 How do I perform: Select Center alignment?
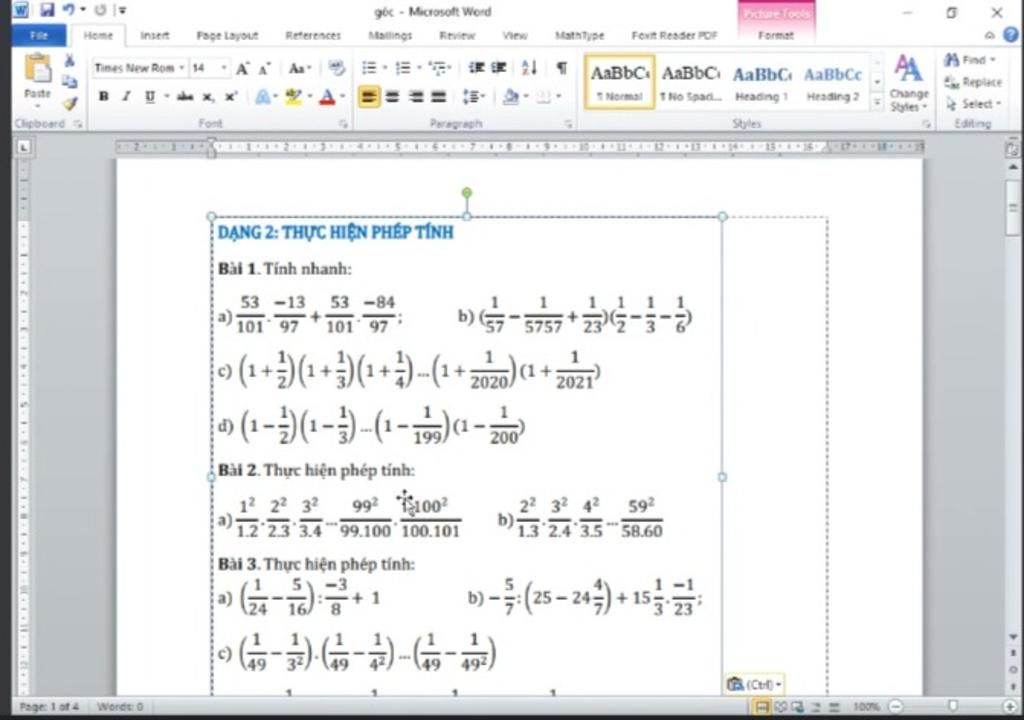coord(392,97)
